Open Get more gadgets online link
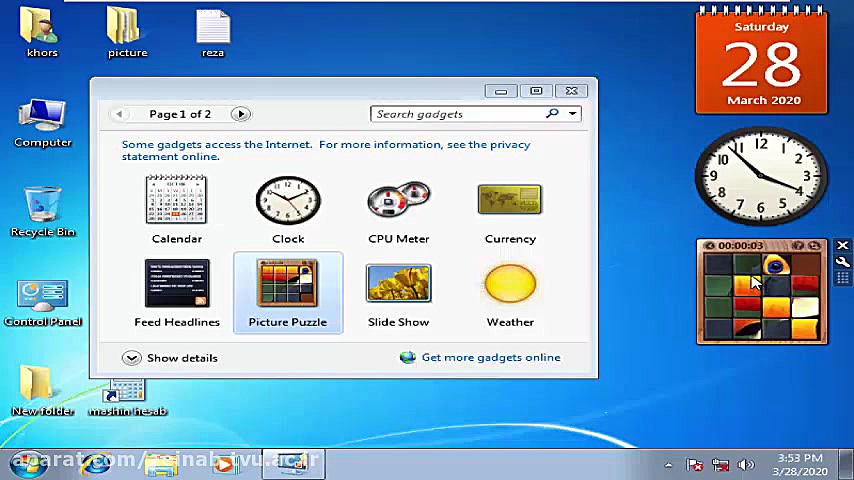The image size is (854, 480). (x=480, y=357)
